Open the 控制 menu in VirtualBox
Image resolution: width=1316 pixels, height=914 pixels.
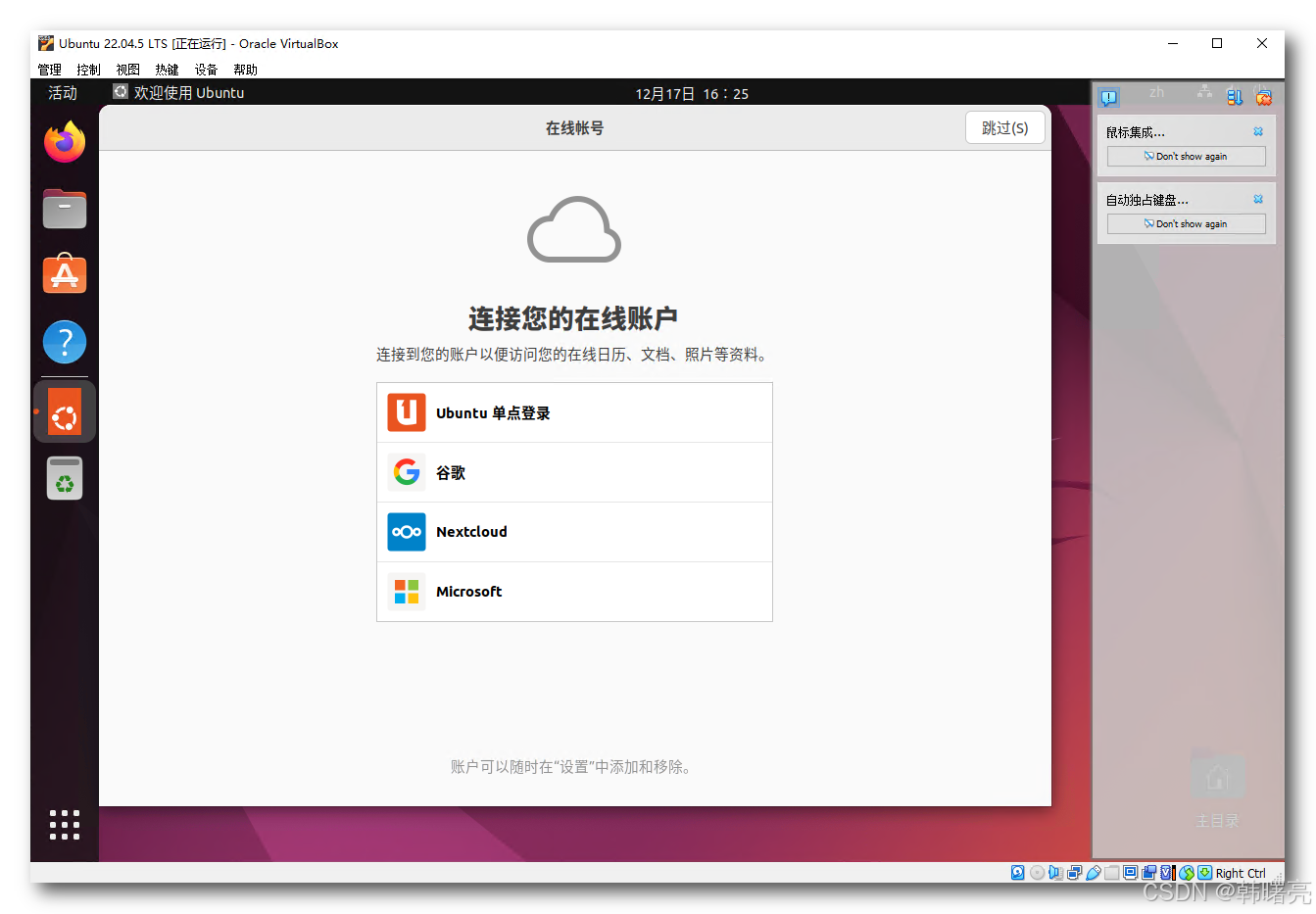click(88, 69)
